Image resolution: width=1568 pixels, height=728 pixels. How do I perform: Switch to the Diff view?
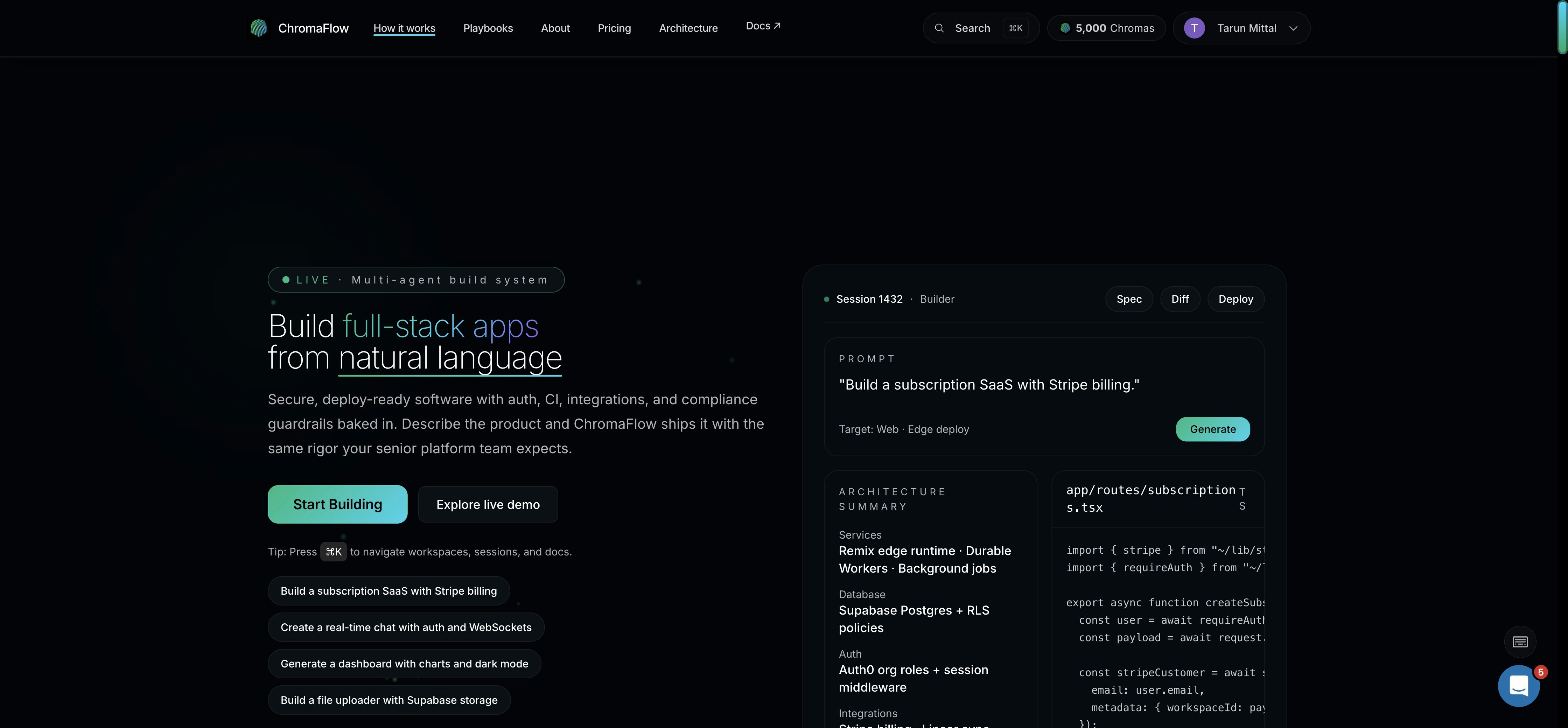point(1179,299)
